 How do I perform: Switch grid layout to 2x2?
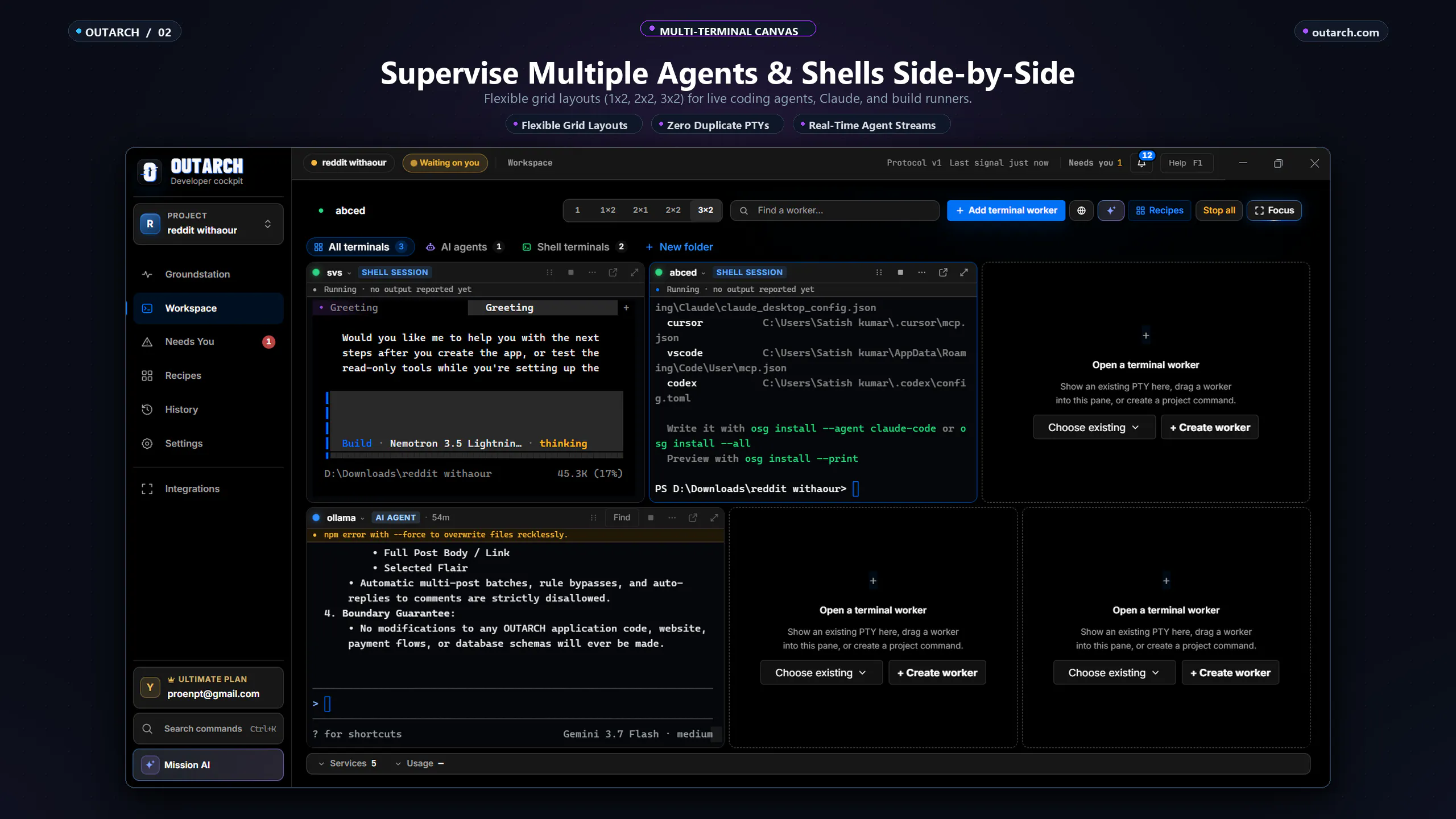point(673,210)
